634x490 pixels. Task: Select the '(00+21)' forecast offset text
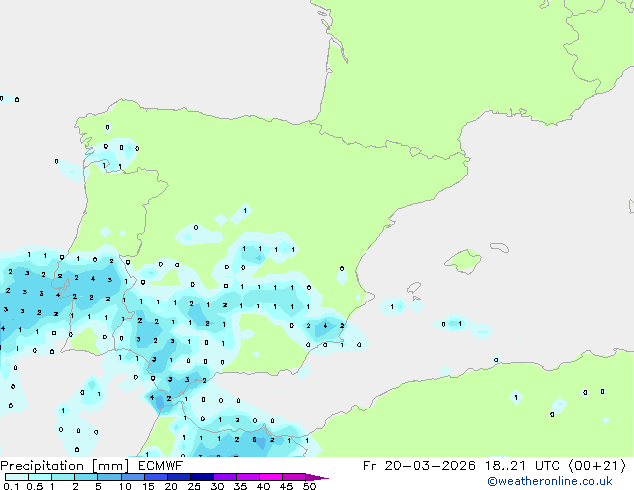pyautogui.click(x=597, y=466)
